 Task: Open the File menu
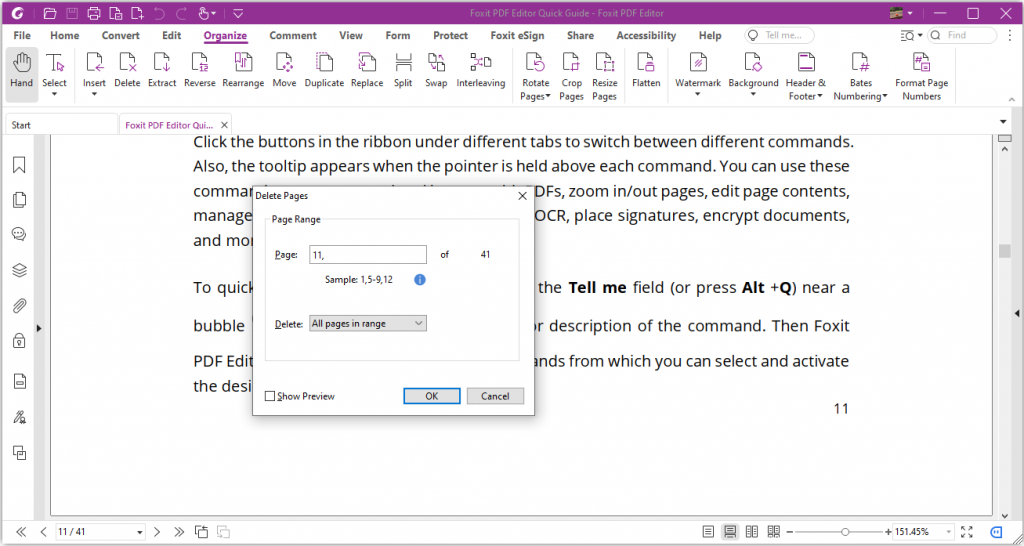pyautogui.click(x=22, y=35)
